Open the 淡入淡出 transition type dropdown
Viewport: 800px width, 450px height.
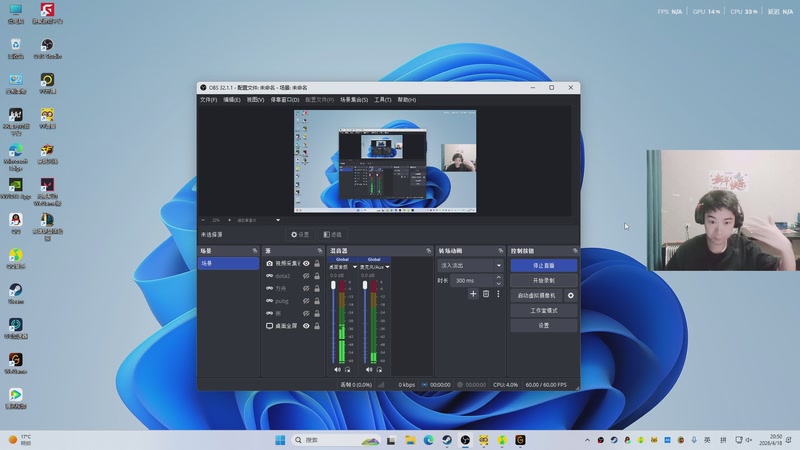click(470, 265)
